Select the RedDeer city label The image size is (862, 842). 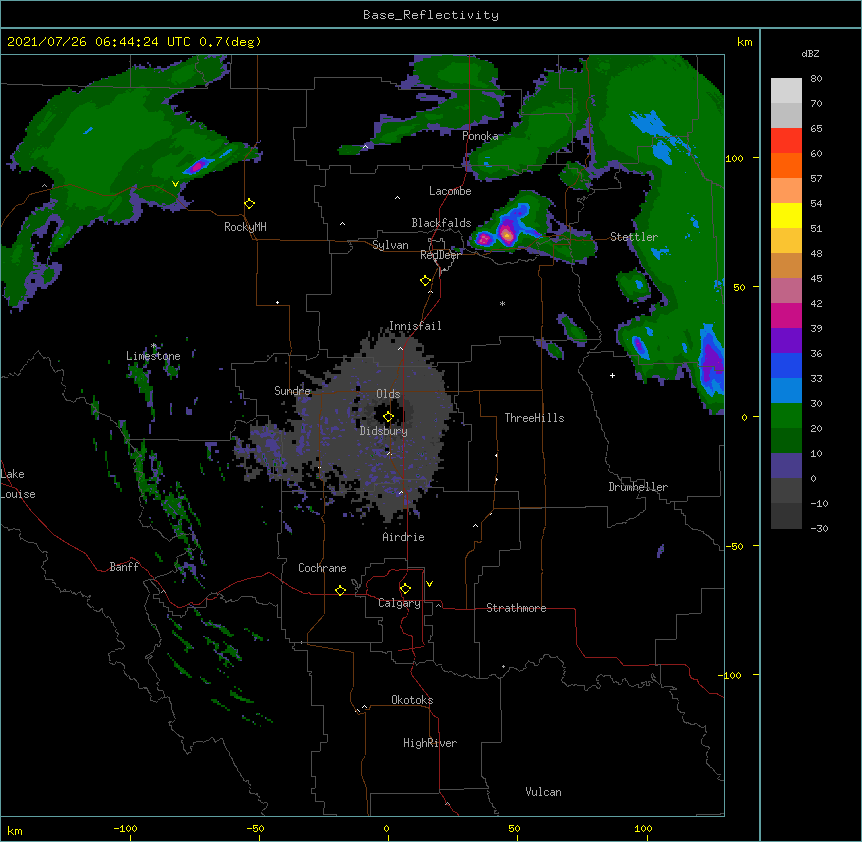tap(440, 255)
